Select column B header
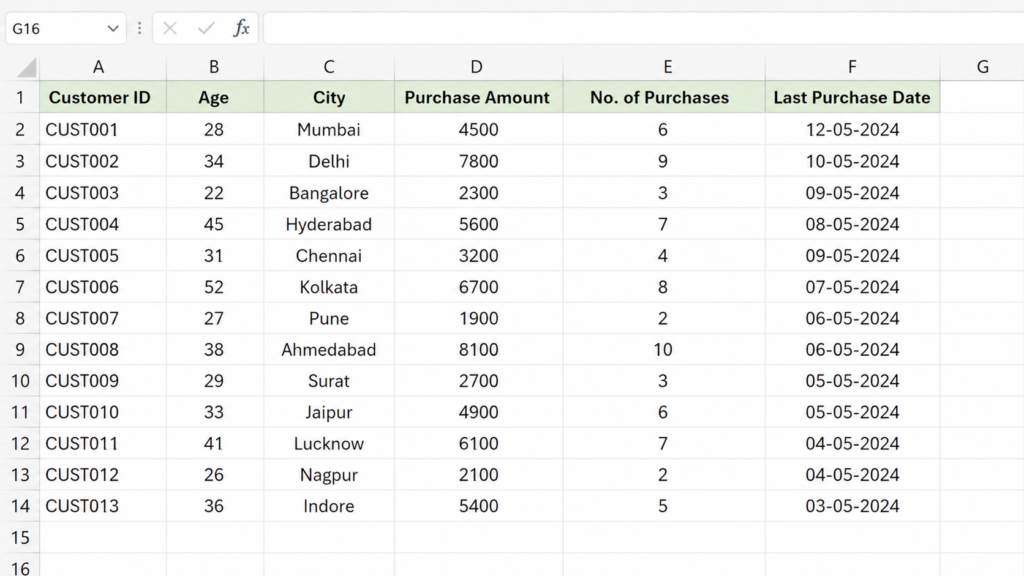This screenshot has height=576, width=1024. [x=214, y=67]
